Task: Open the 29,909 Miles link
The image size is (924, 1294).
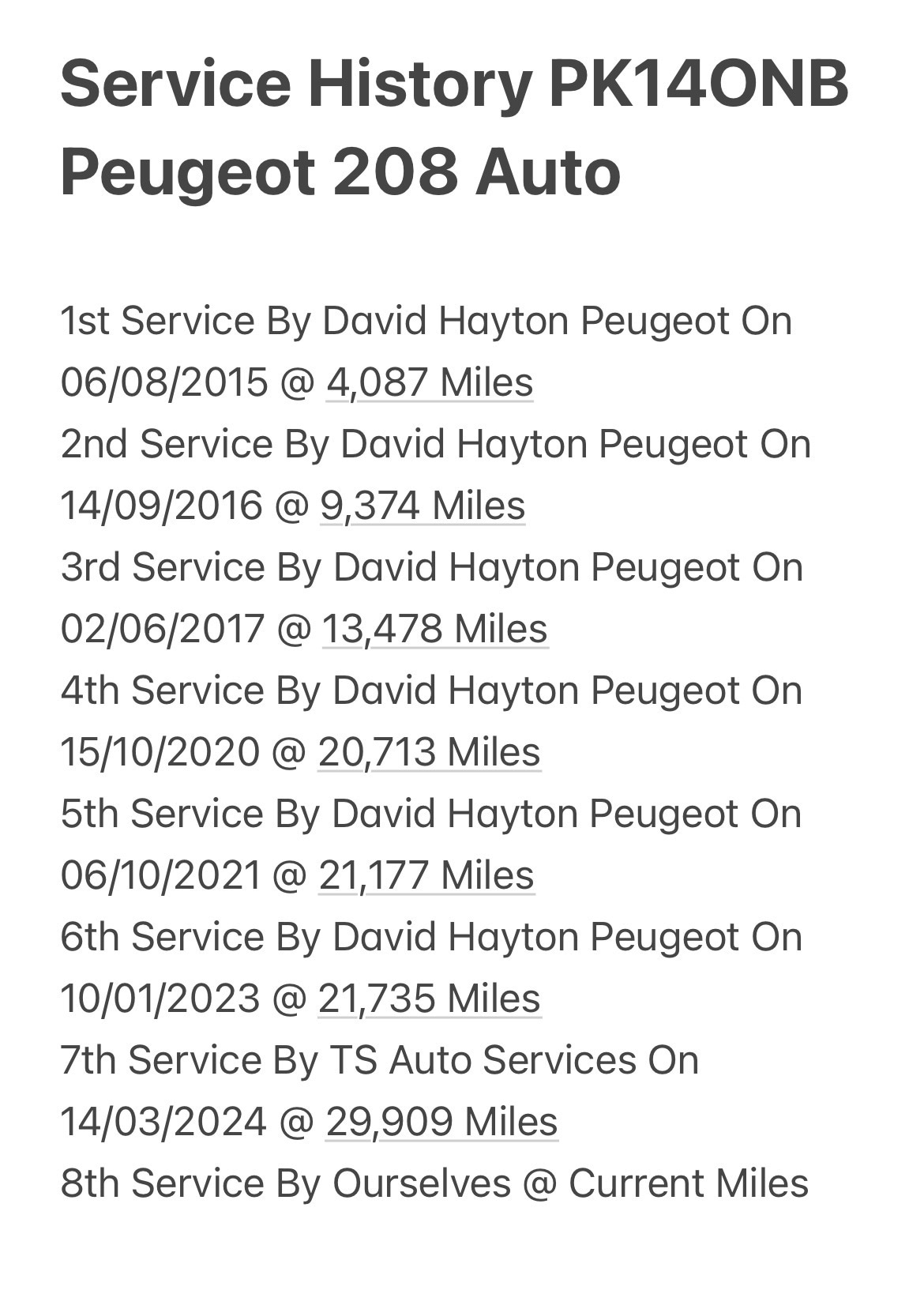Action: (441, 1122)
